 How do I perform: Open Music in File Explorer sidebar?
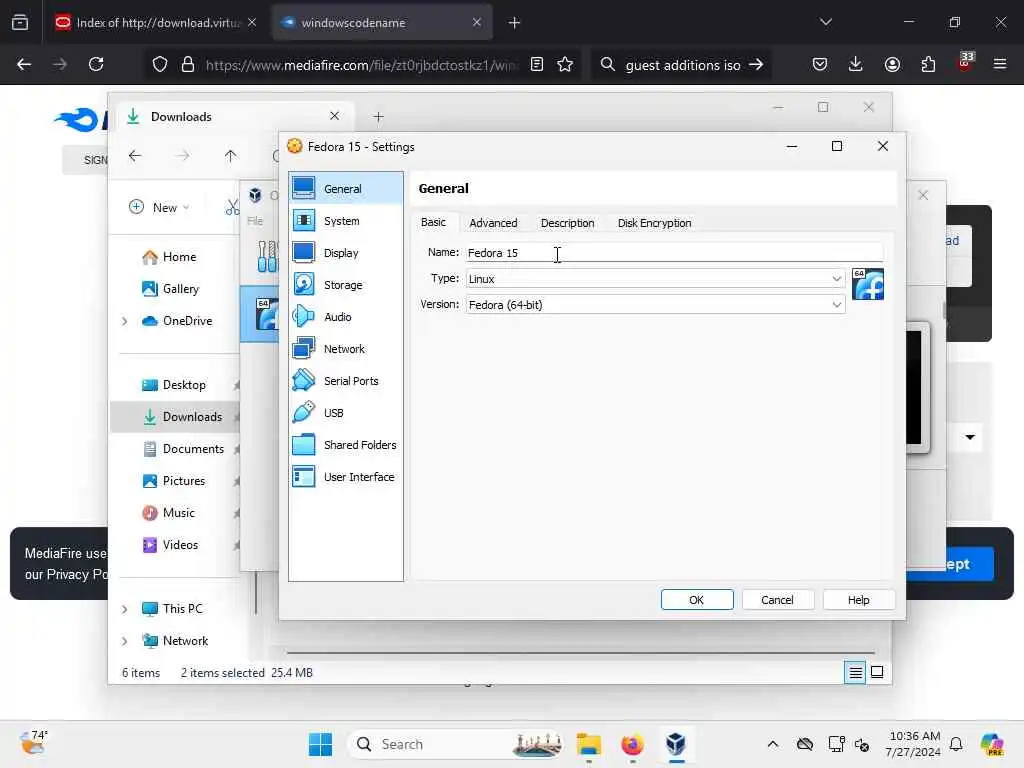click(168, 513)
